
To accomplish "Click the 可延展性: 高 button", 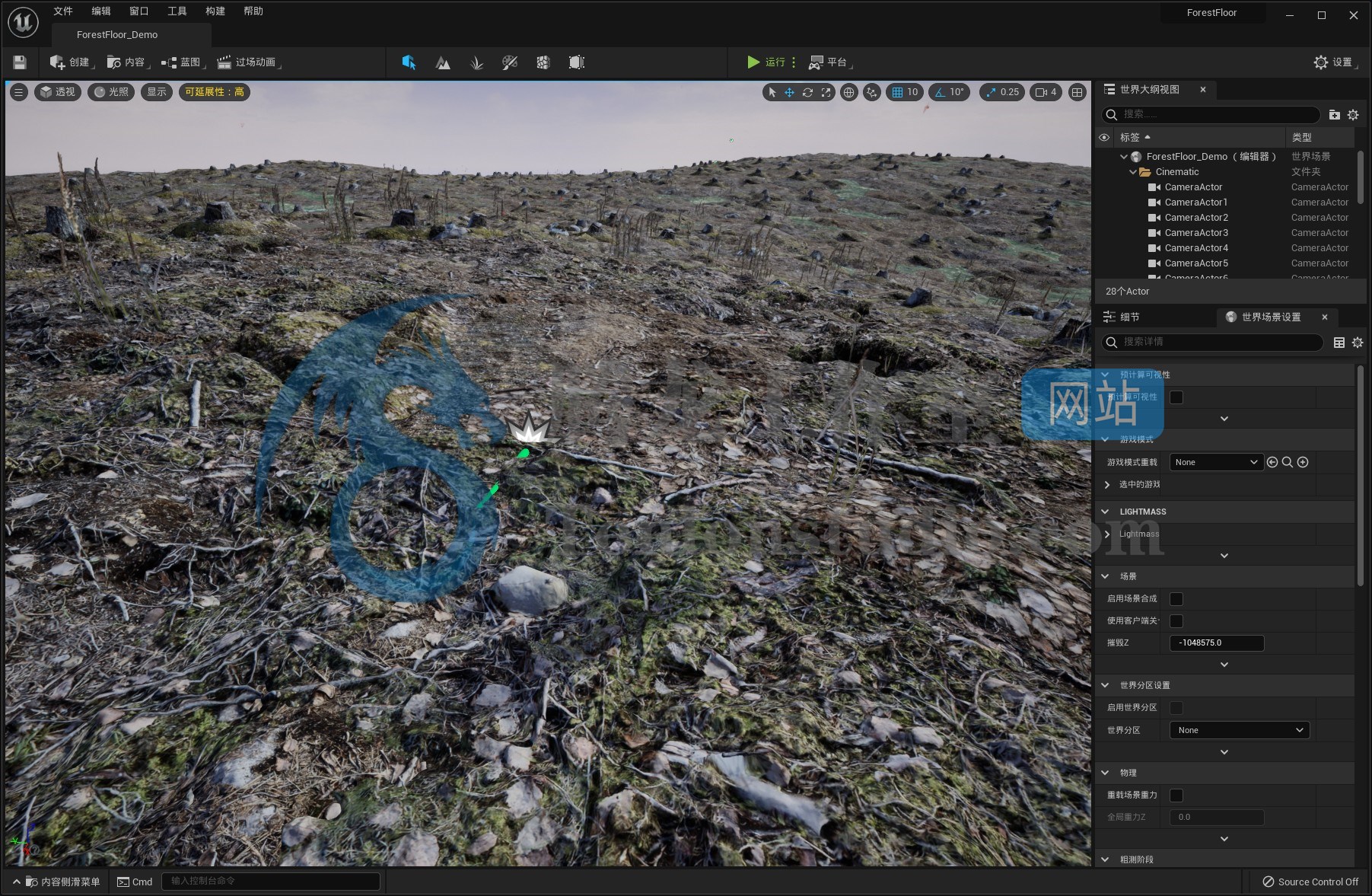I will click(x=215, y=92).
